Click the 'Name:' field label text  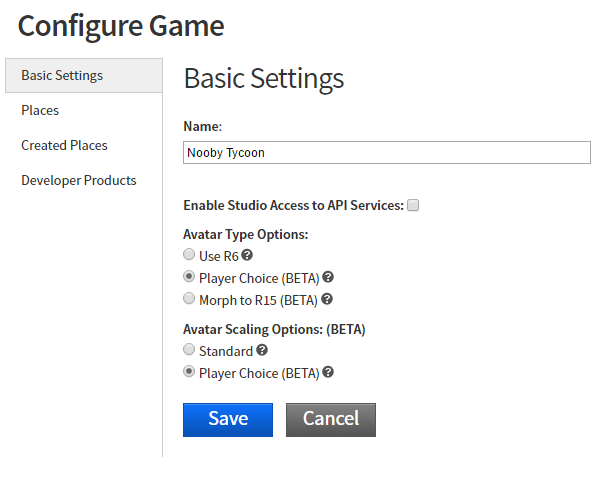tap(202, 126)
